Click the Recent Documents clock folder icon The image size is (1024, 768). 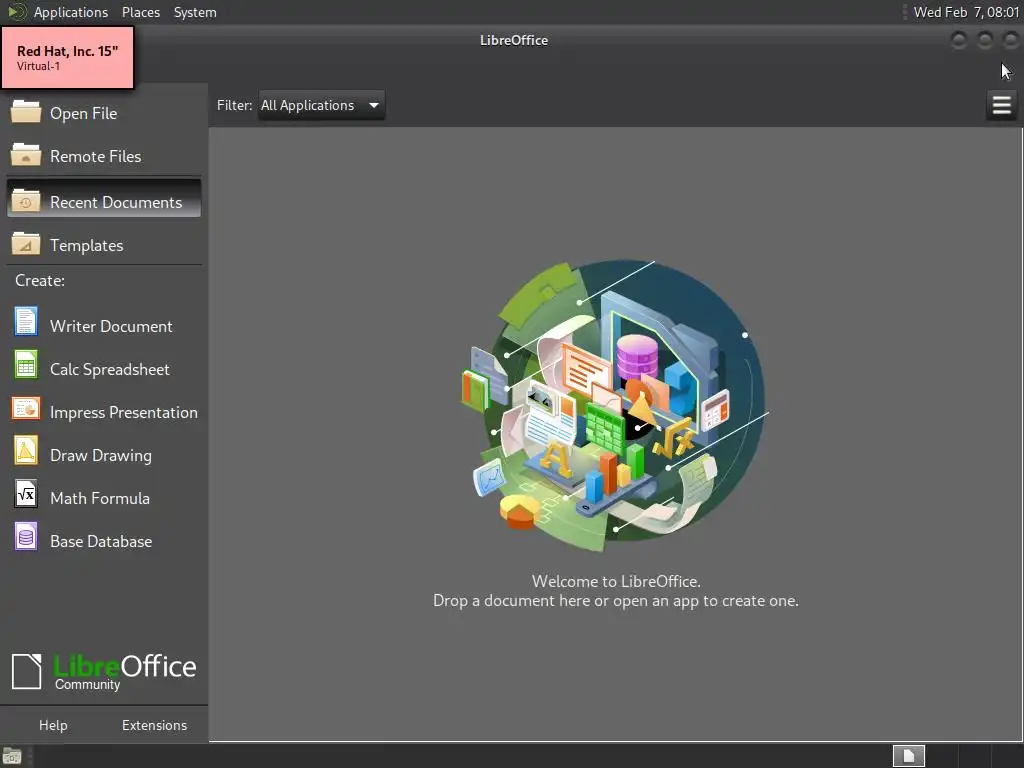coord(25,201)
